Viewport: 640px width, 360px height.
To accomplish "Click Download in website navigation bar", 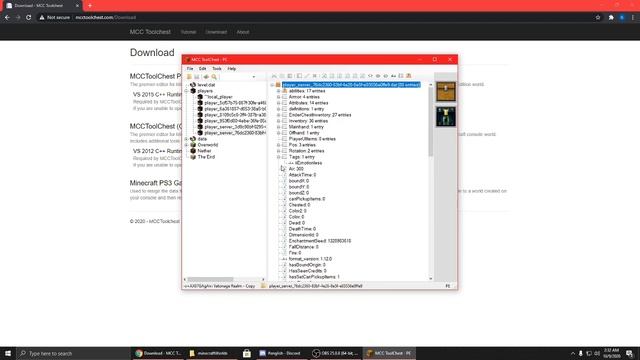I will (216, 32).
